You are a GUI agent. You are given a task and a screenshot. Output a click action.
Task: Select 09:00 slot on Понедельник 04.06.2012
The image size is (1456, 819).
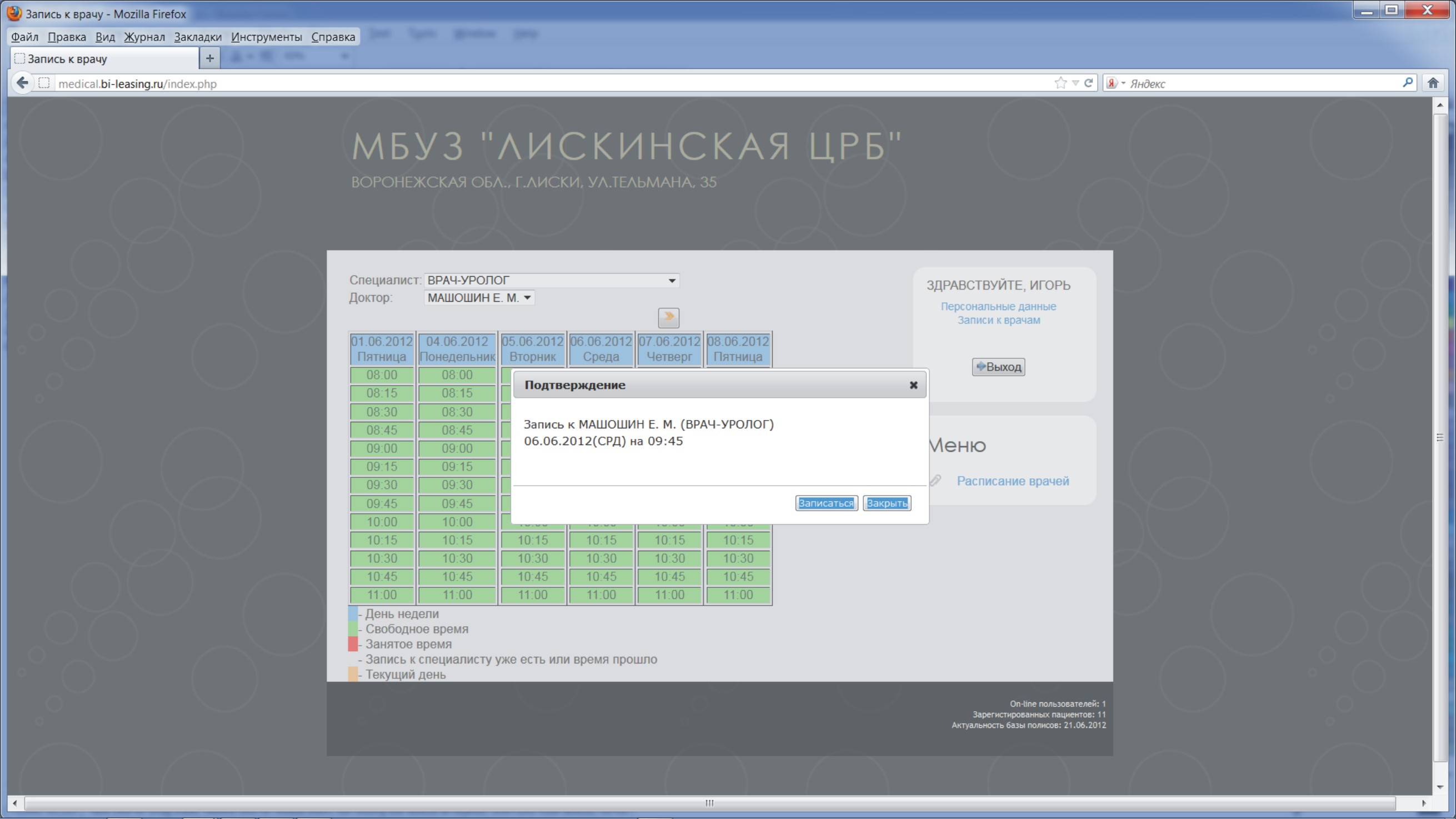tap(457, 449)
